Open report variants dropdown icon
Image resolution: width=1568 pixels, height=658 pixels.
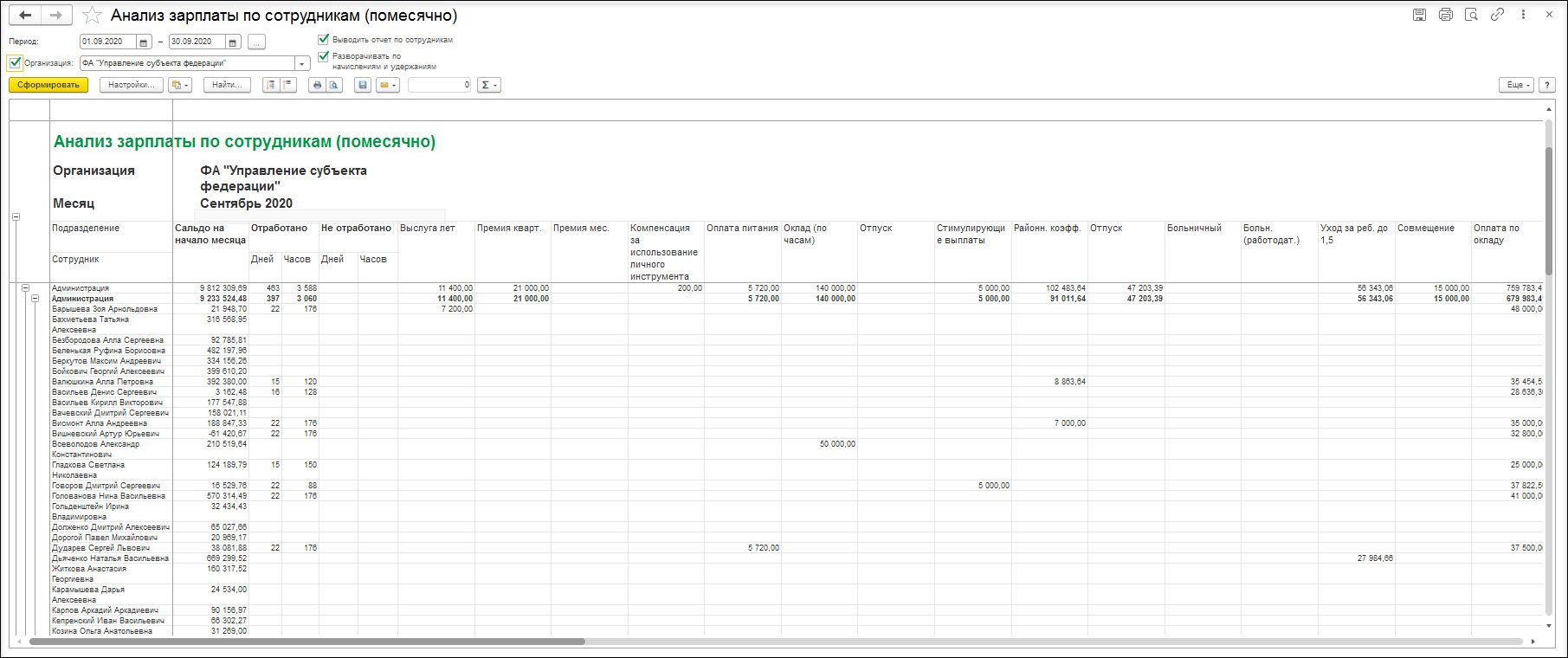tap(180, 85)
